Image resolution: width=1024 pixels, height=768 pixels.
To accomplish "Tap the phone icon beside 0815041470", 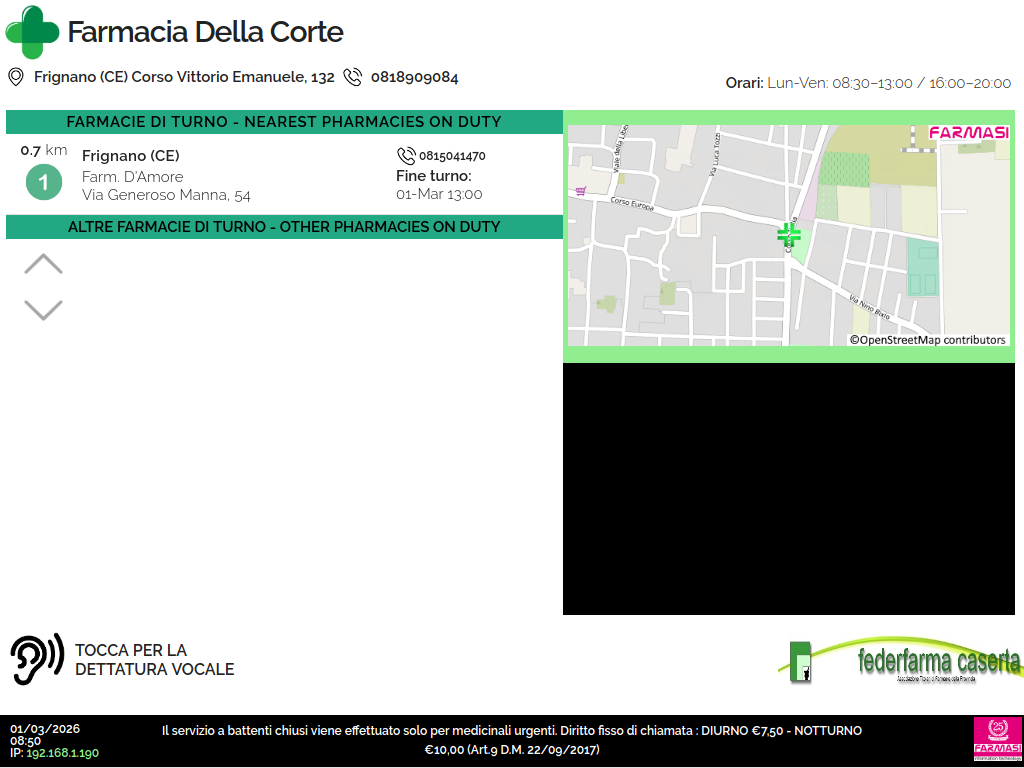I will pos(406,156).
